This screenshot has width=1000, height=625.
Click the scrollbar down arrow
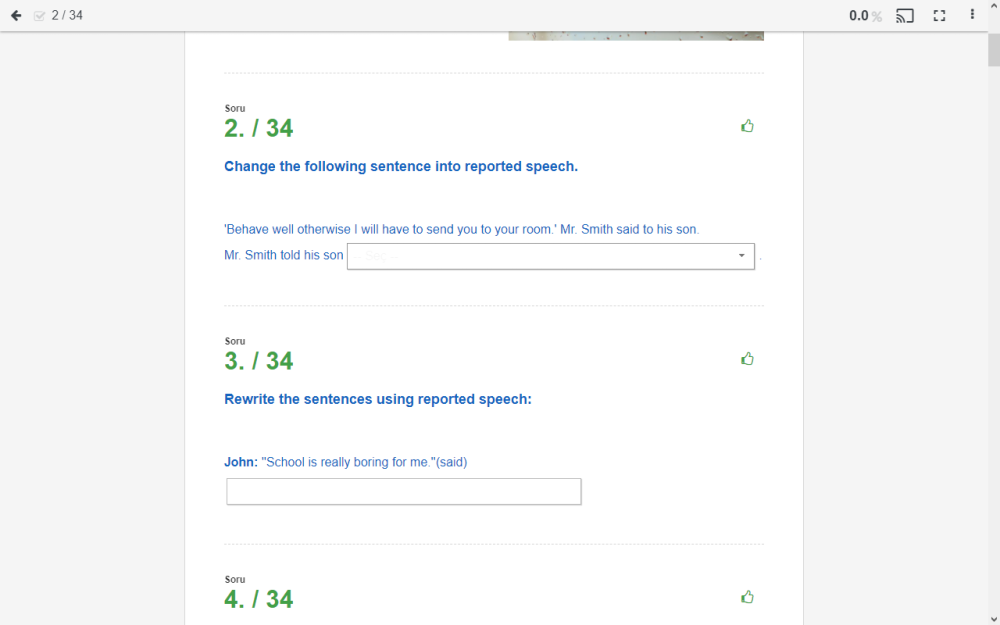(993, 618)
